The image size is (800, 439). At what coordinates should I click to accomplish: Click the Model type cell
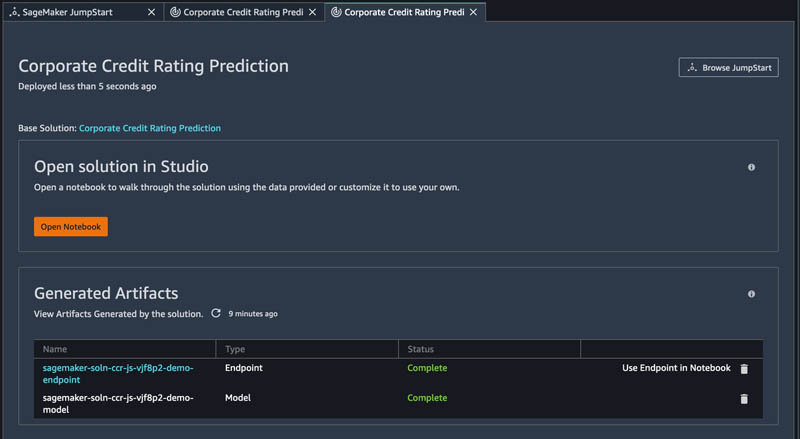click(x=238, y=398)
